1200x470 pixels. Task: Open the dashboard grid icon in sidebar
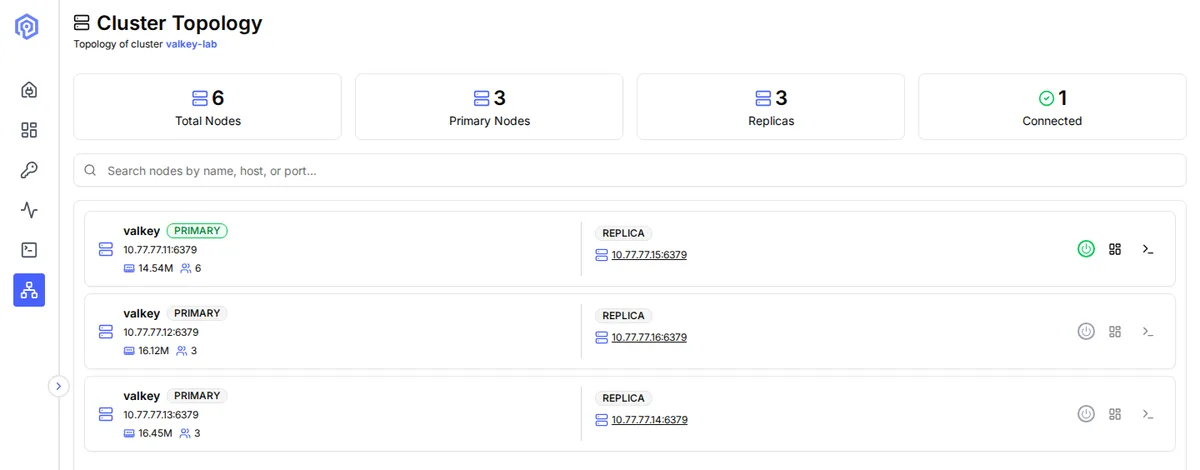[x=29, y=130]
